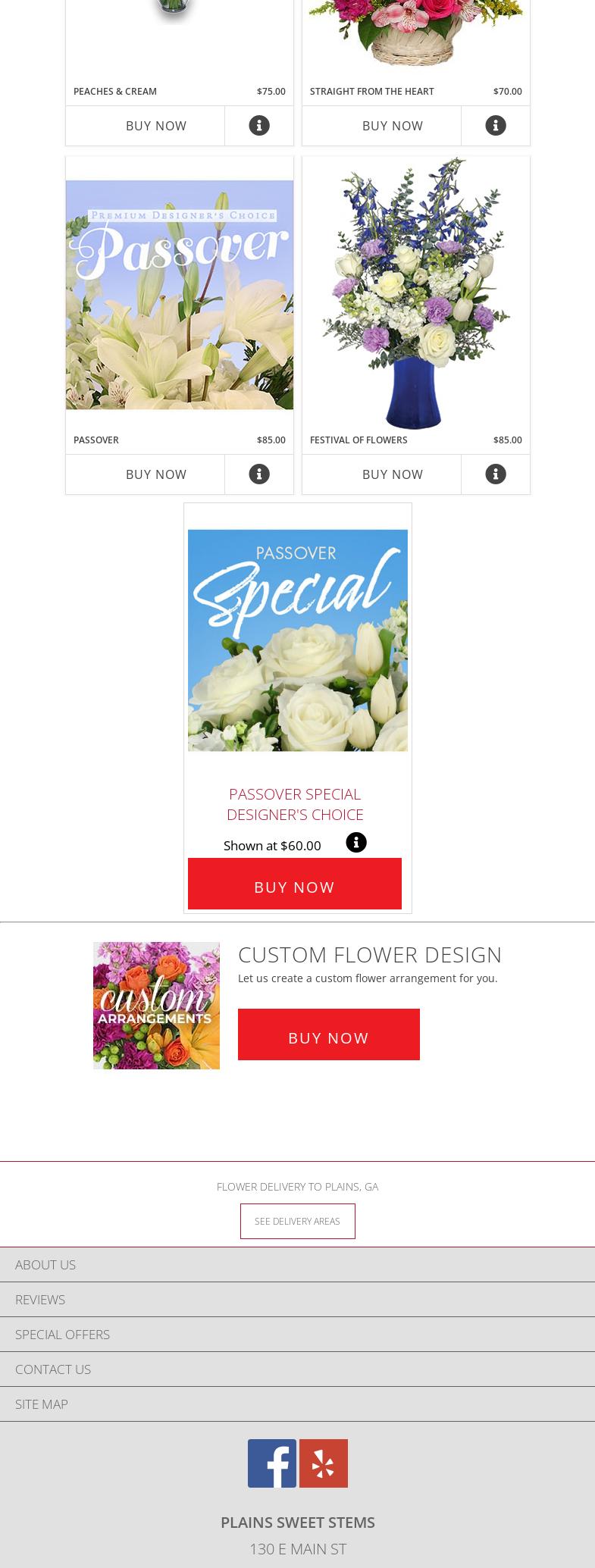Open Passover Special Designer's Choice title link
Image resolution: width=595 pixels, height=1568 pixels.
(x=295, y=804)
